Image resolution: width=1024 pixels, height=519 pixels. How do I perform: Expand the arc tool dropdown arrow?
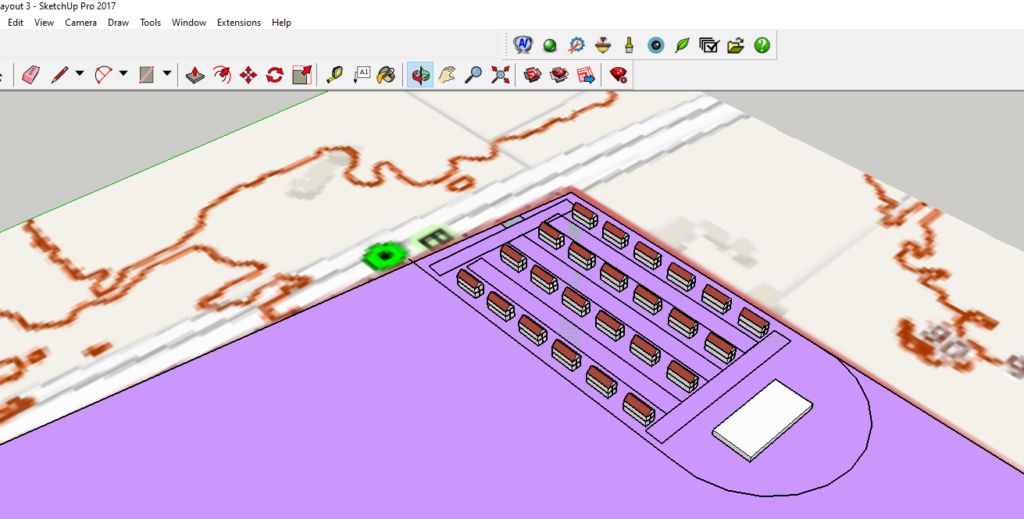pos(123,75)
